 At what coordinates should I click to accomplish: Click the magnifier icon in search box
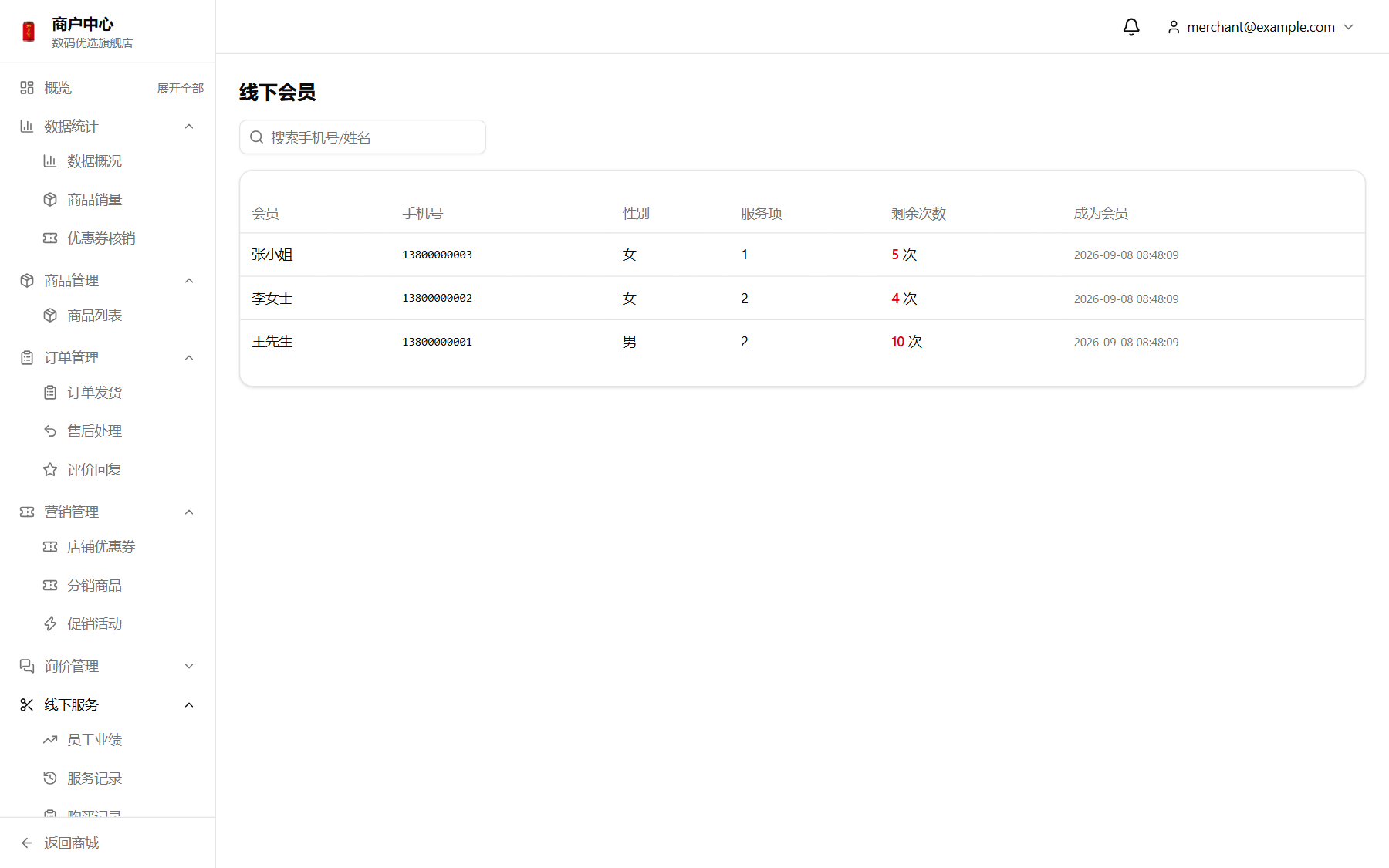coord(257,137)
